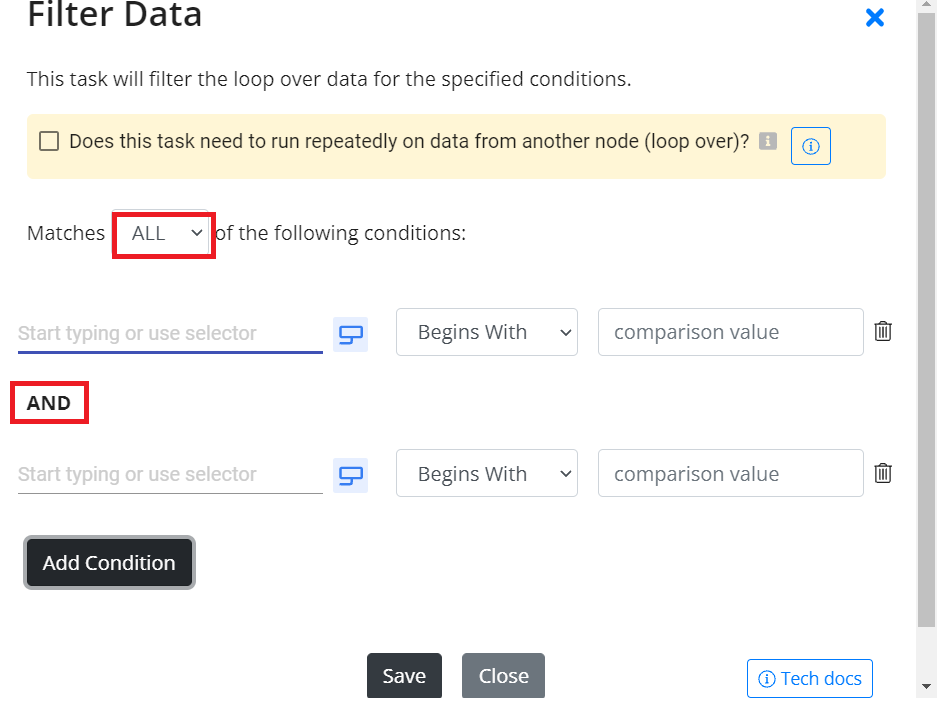
Task: Open first condition's Begins With operator dropdown
Action: (x=487, y=332)
